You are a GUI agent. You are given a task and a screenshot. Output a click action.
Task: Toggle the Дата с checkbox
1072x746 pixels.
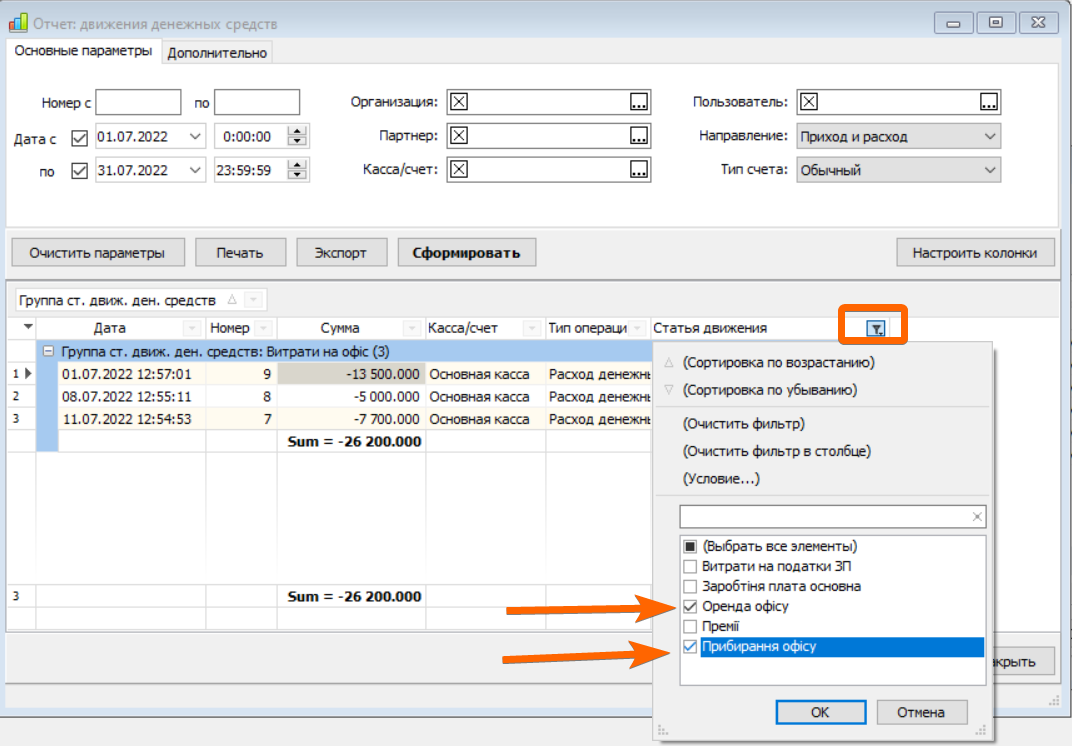79,137
